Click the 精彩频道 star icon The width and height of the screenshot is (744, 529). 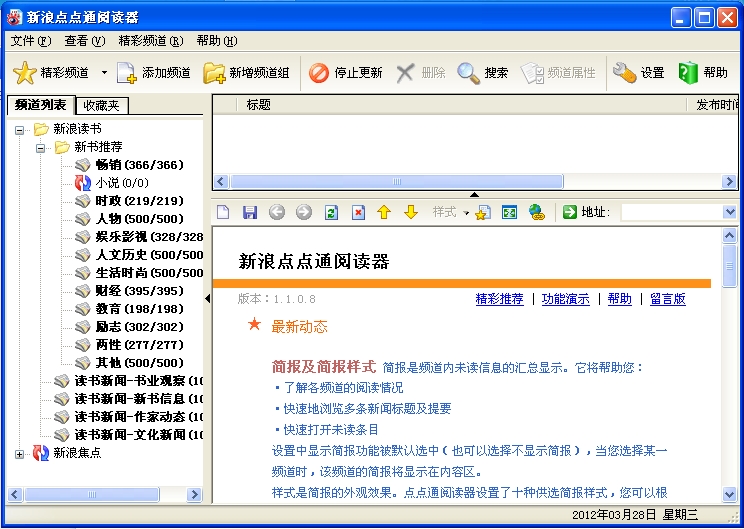click(24, 73)
